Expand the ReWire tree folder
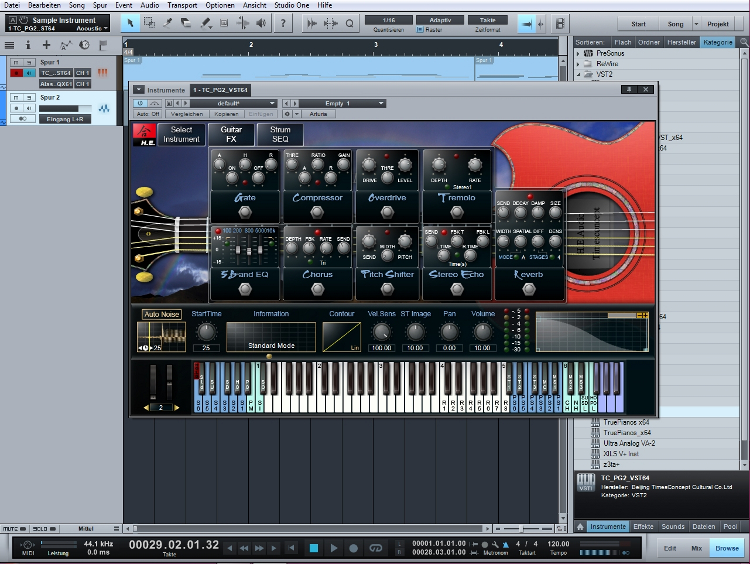 (578, 64)
